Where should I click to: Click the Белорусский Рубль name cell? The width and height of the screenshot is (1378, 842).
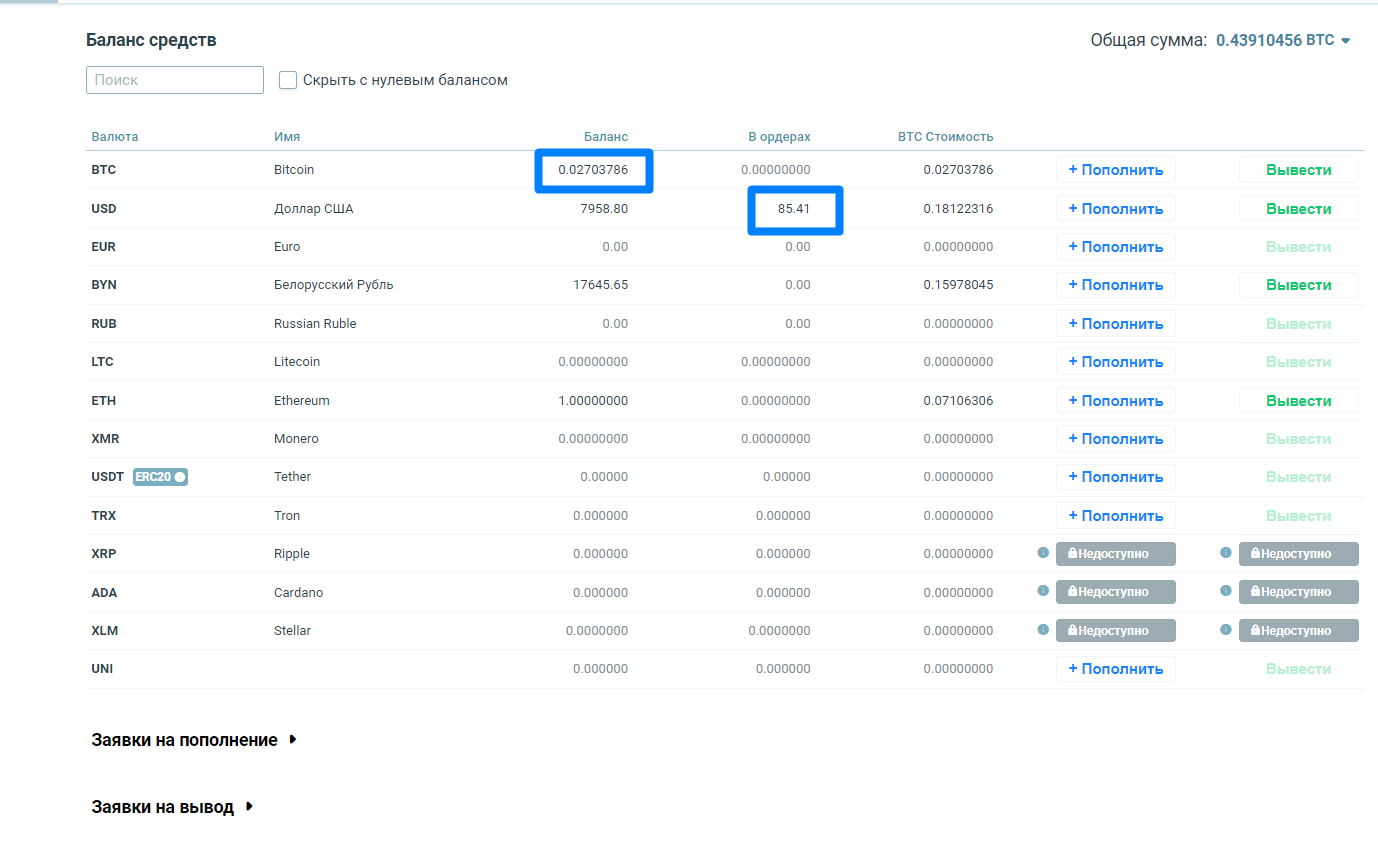pos(334,285)
